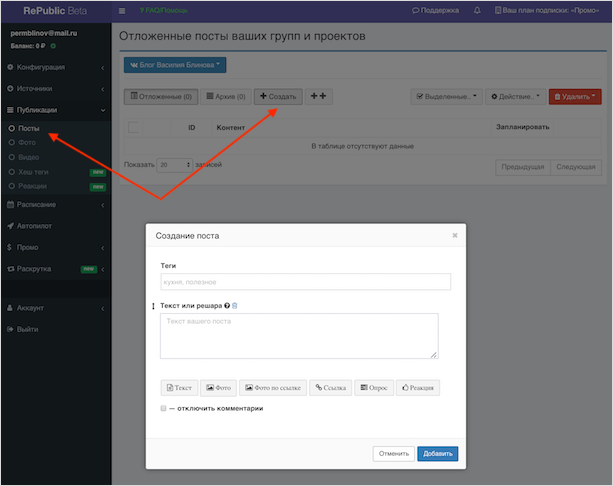This screenshot has height=486, width=613.
Task: Click into the Теги input field
Action: [x=305, y=282]
